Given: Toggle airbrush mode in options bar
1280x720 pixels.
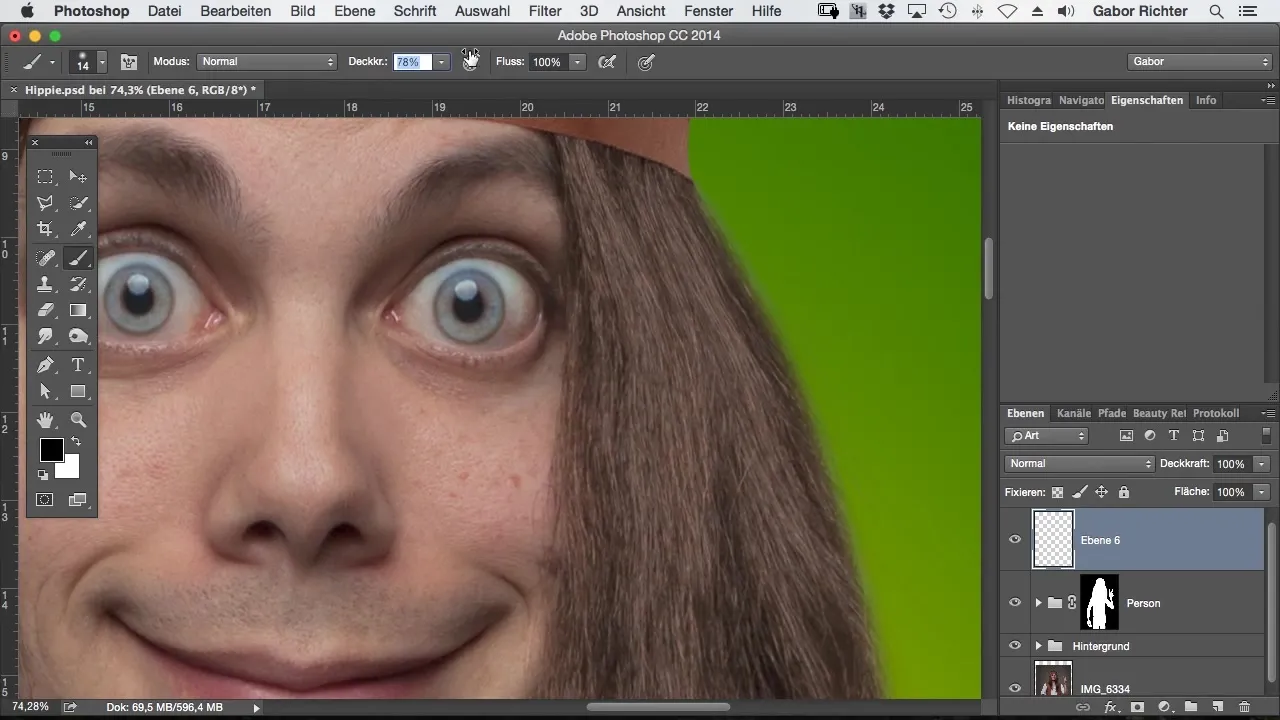Looking at the screenshot, I should (606, 62).
